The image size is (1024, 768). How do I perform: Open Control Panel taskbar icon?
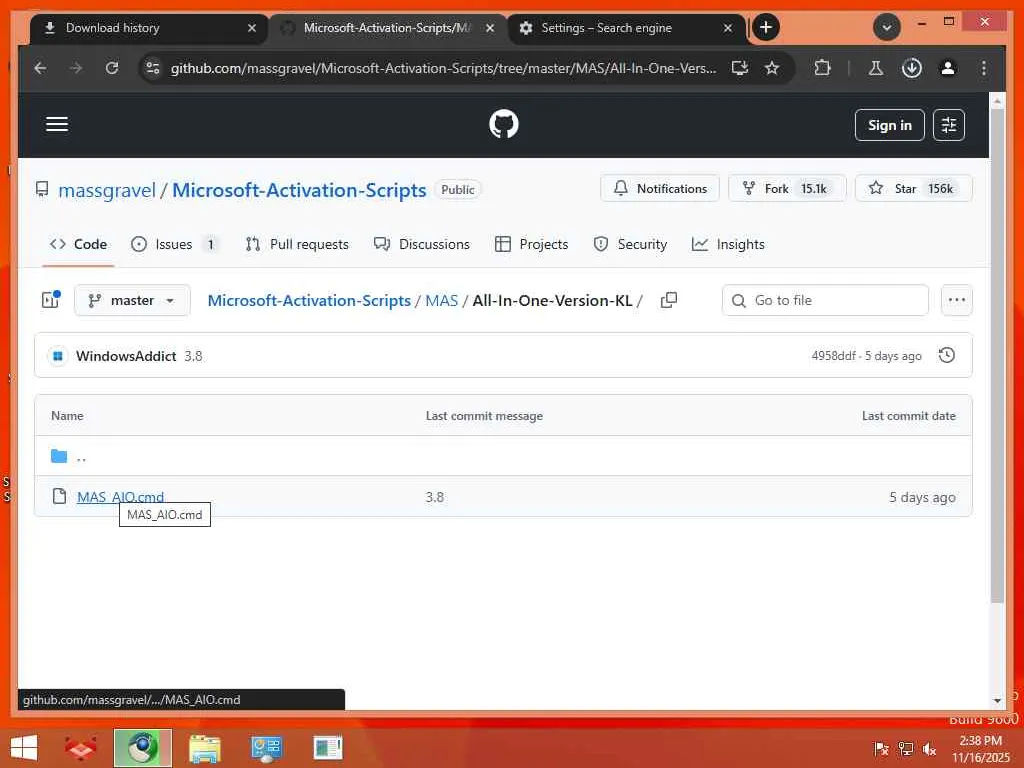pos(266,748)
